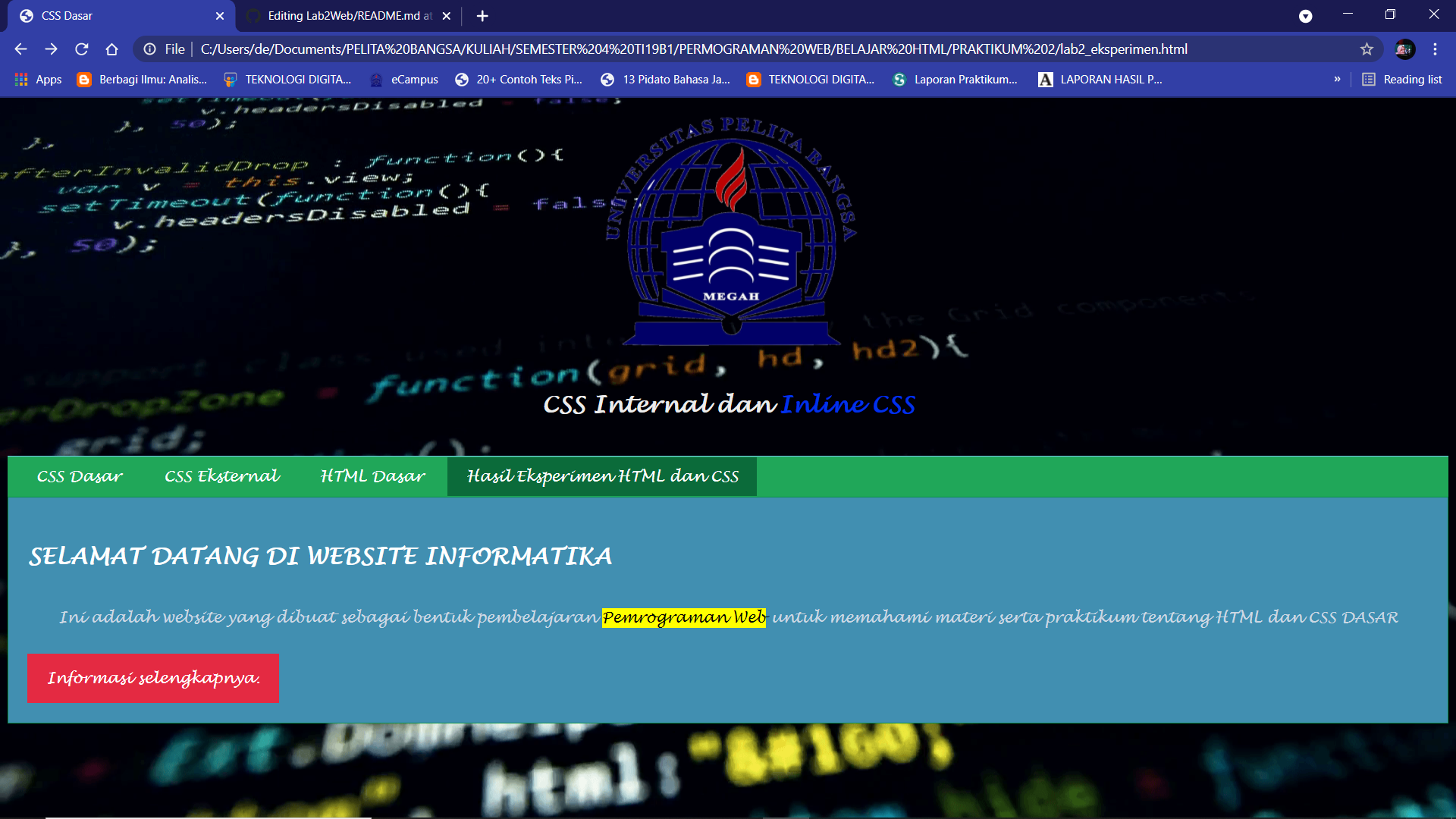
Task: Open the browser home page
Action: tap(111, 49)
